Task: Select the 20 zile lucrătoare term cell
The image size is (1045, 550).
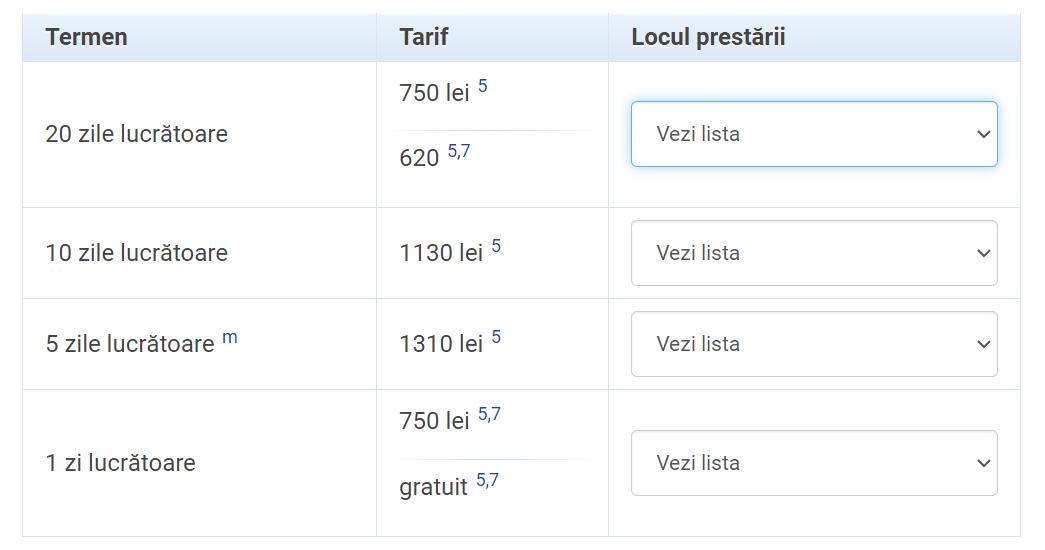Action: 137,134
